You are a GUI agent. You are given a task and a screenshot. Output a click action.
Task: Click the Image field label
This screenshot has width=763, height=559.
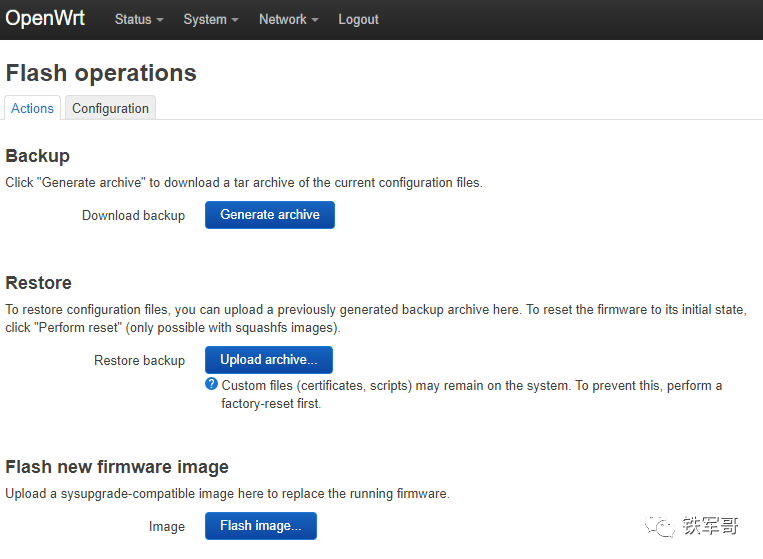(x=167, y=526)
